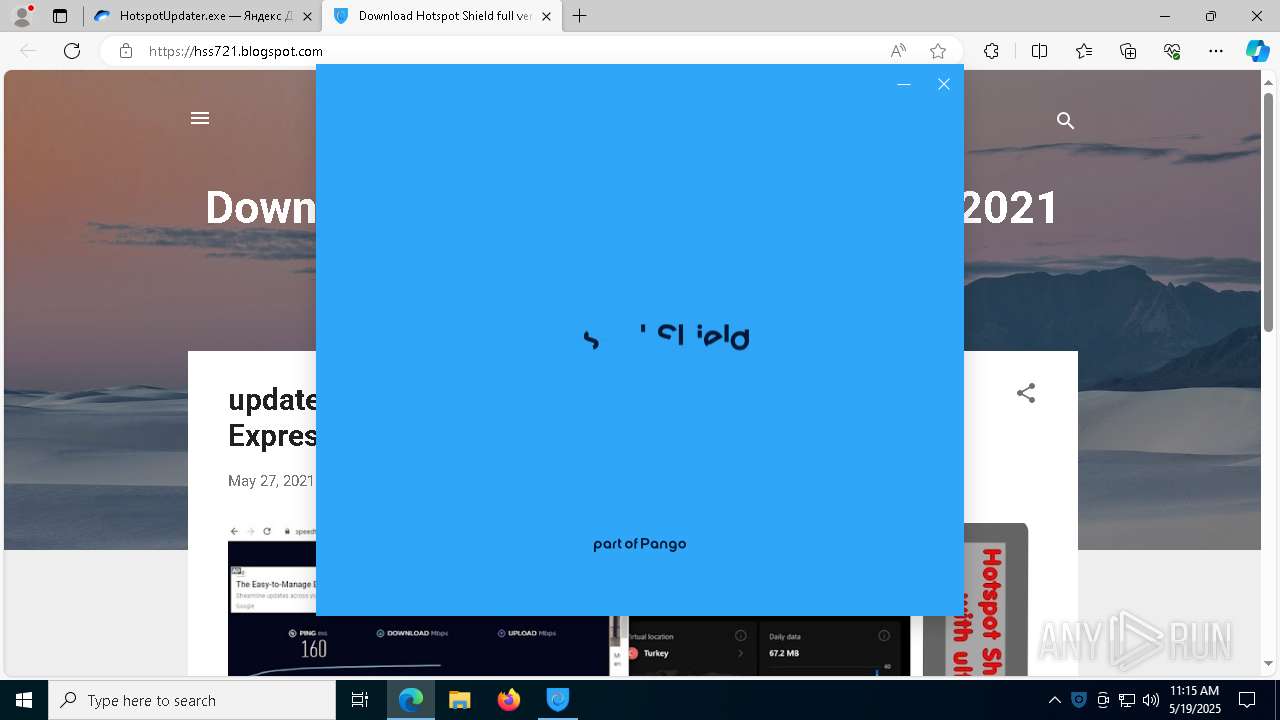Show hidden system tray icons
1280x720 pixels.
point(1054,700)
